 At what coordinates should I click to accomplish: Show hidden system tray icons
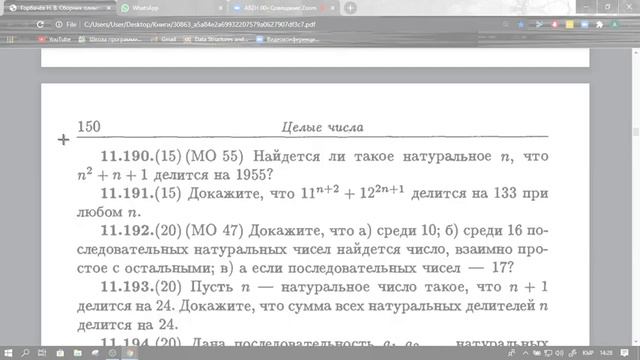tap(525, 353)
